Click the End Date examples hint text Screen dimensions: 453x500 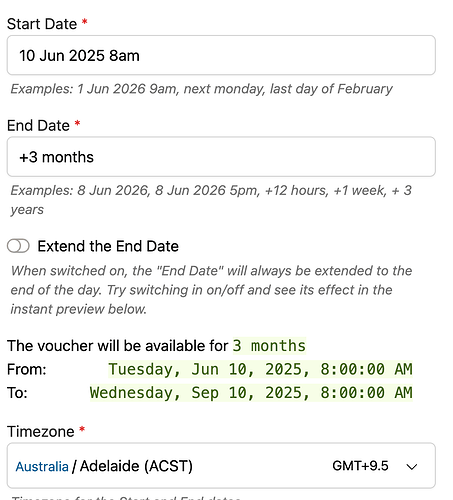tap(211, 200)
